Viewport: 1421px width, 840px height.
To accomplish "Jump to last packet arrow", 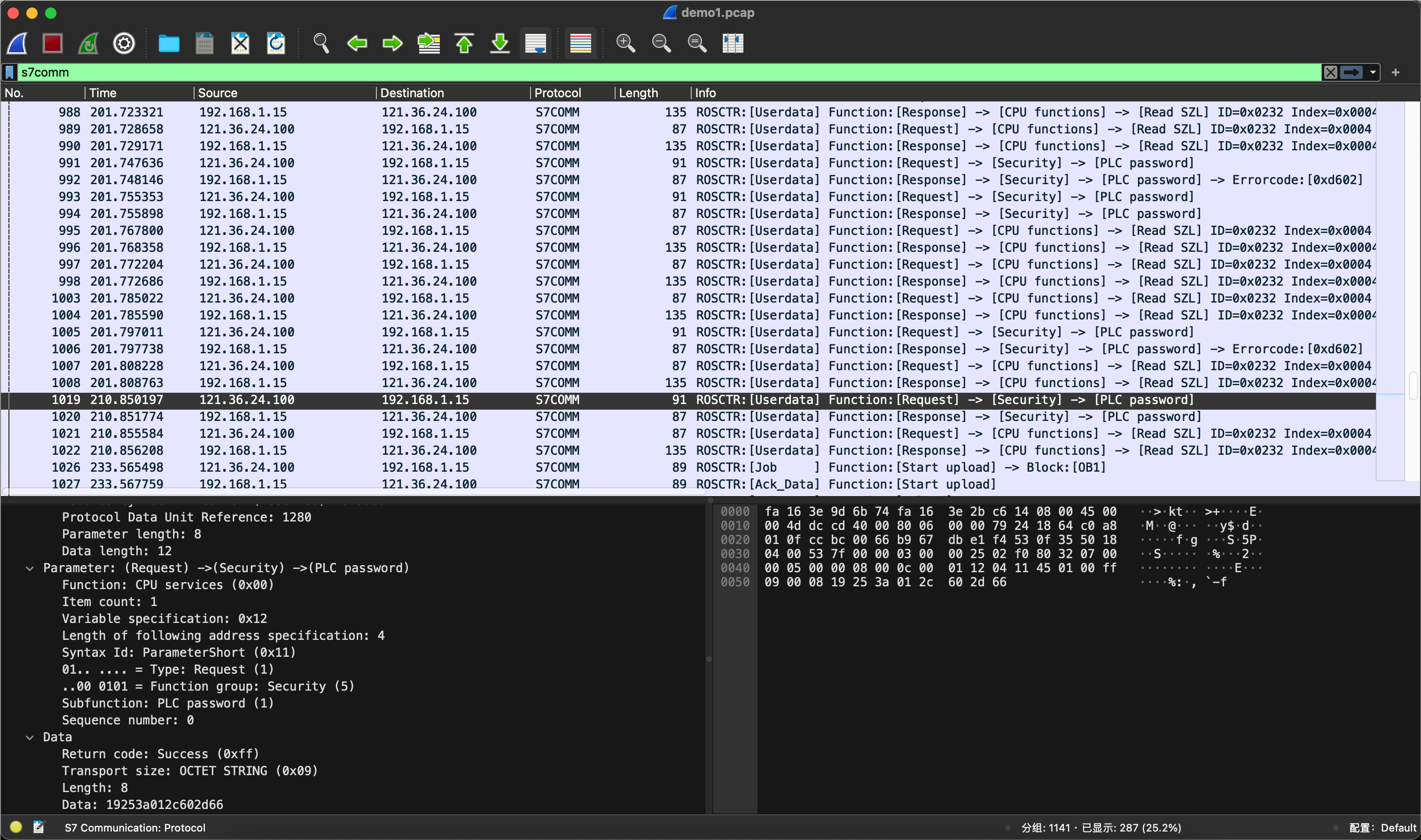I will click(500, 43).
